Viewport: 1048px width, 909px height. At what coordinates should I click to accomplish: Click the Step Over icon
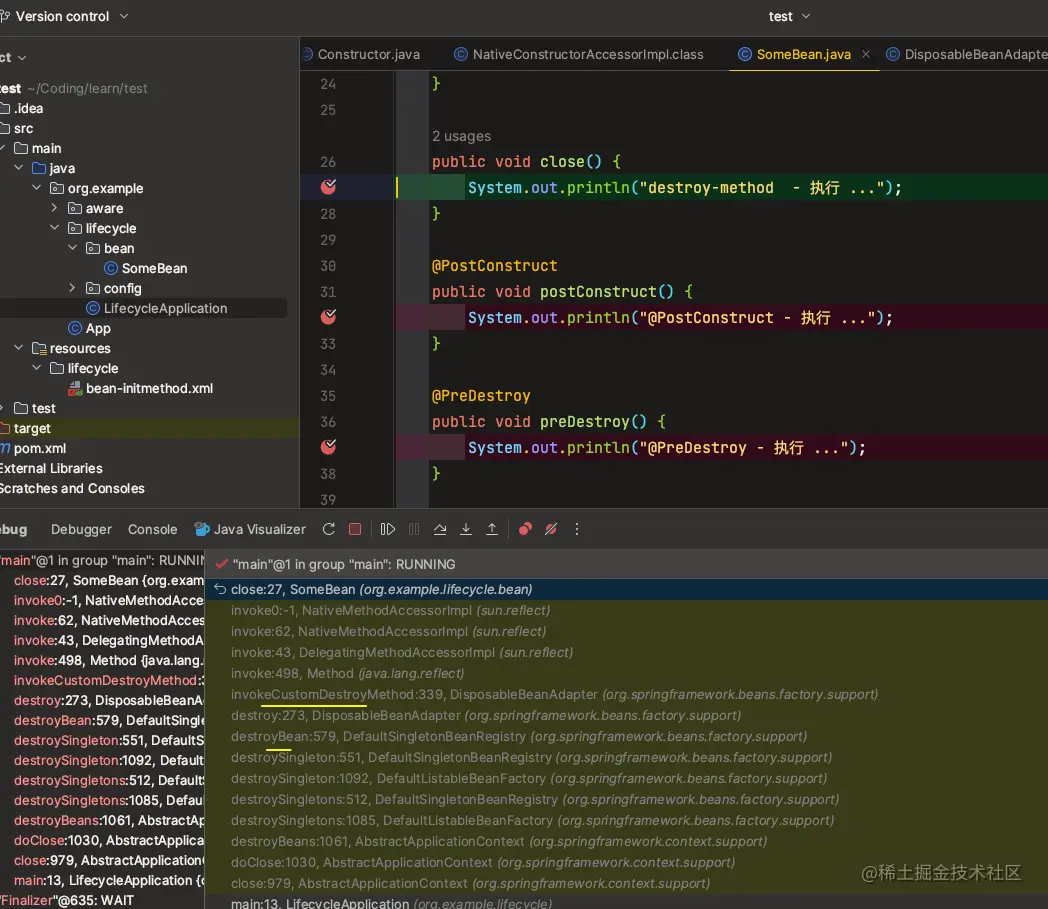coord(440,529)
